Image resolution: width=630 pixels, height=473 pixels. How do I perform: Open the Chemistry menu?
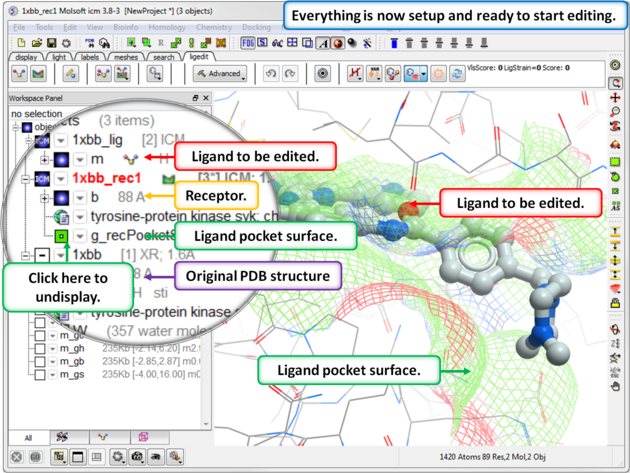point(213,27)
